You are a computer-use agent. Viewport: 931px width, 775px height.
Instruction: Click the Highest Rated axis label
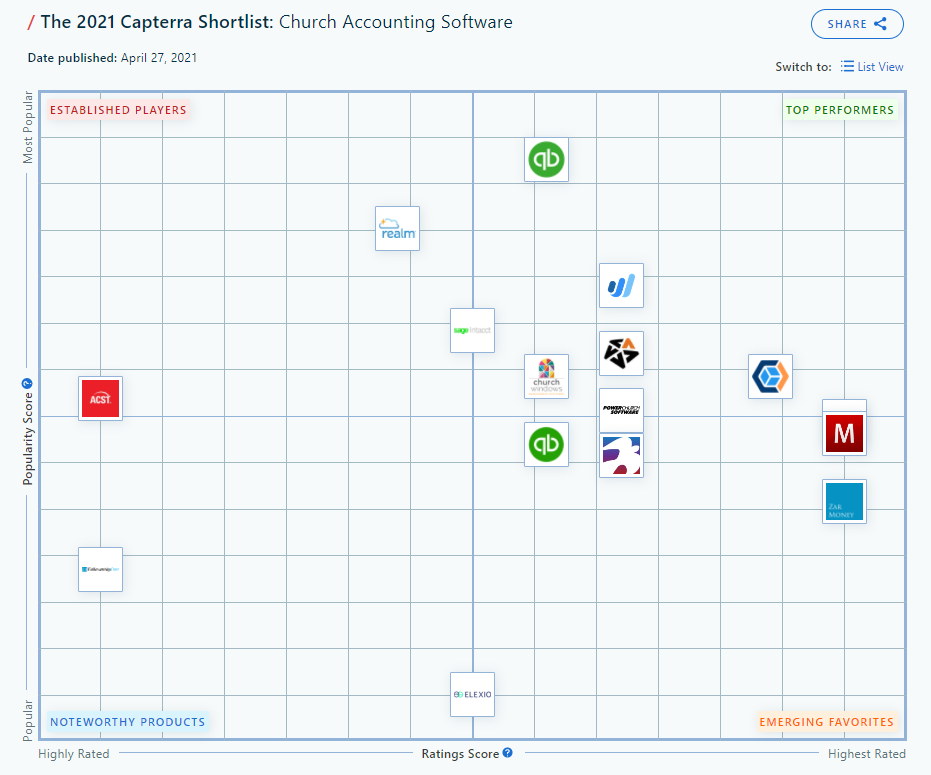pyautogui.click(x=867, y=754)
